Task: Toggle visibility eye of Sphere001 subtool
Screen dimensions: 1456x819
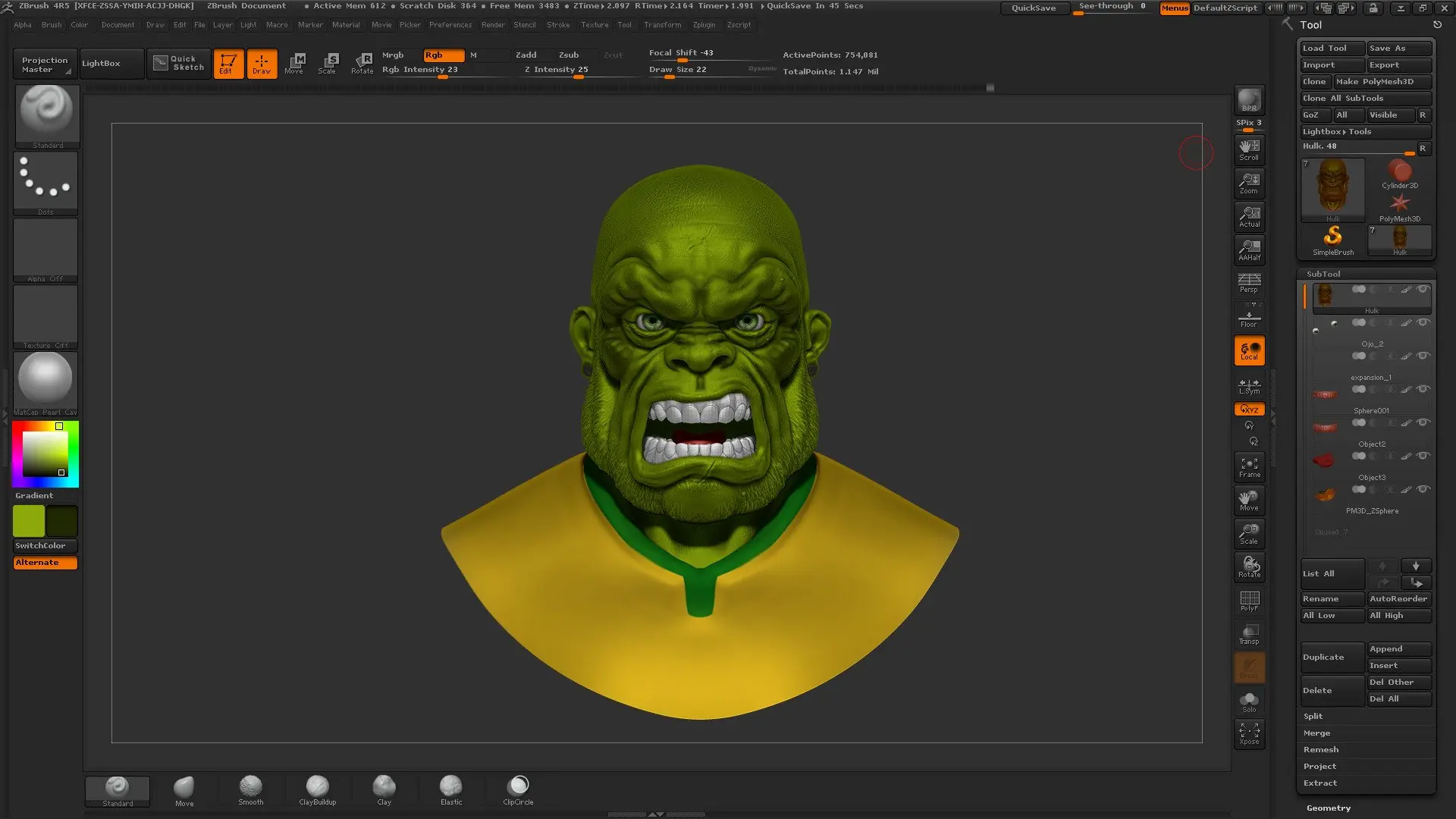Action: (x=1423, y=390)
